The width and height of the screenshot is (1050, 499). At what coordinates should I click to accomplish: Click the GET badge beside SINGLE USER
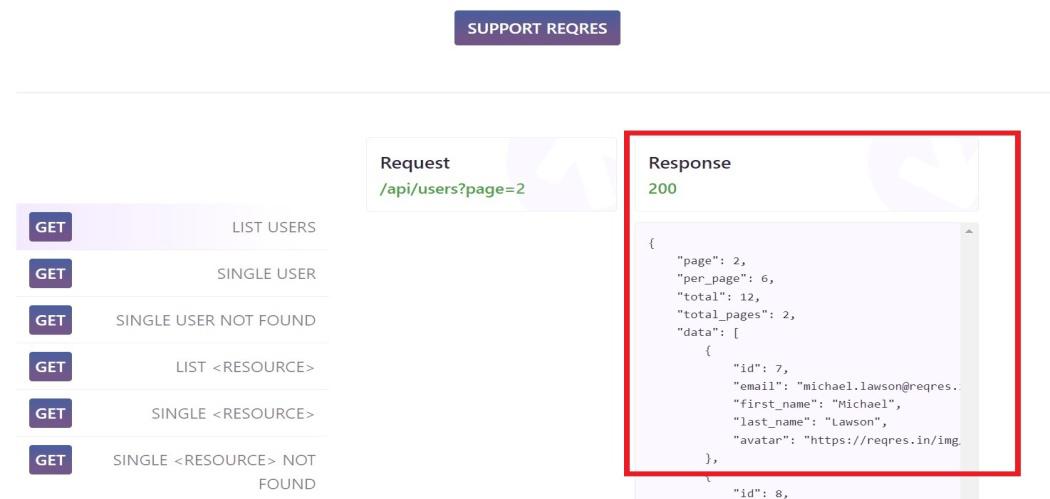point(50,274)
